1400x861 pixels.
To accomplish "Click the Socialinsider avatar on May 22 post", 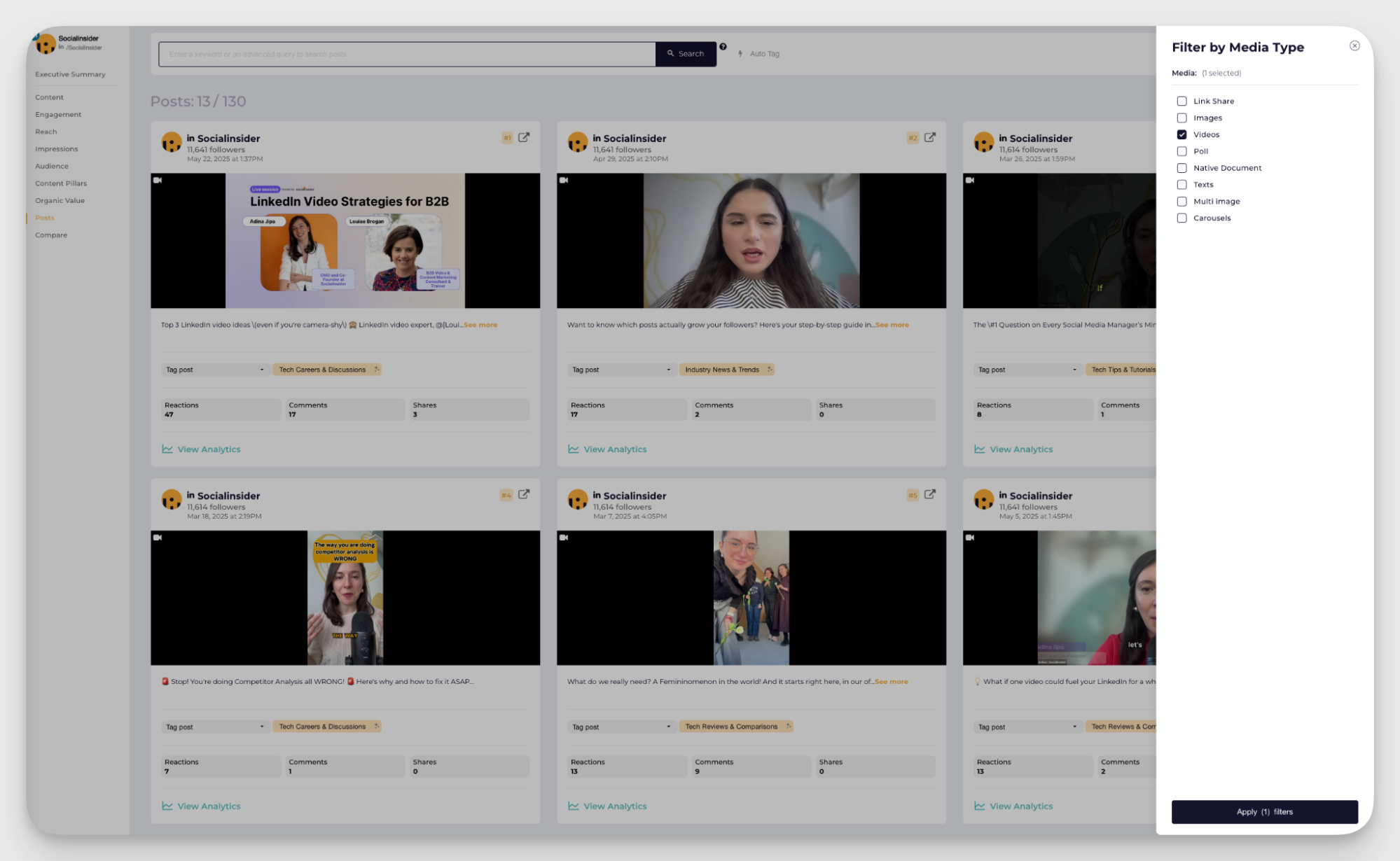I will 172,142.
